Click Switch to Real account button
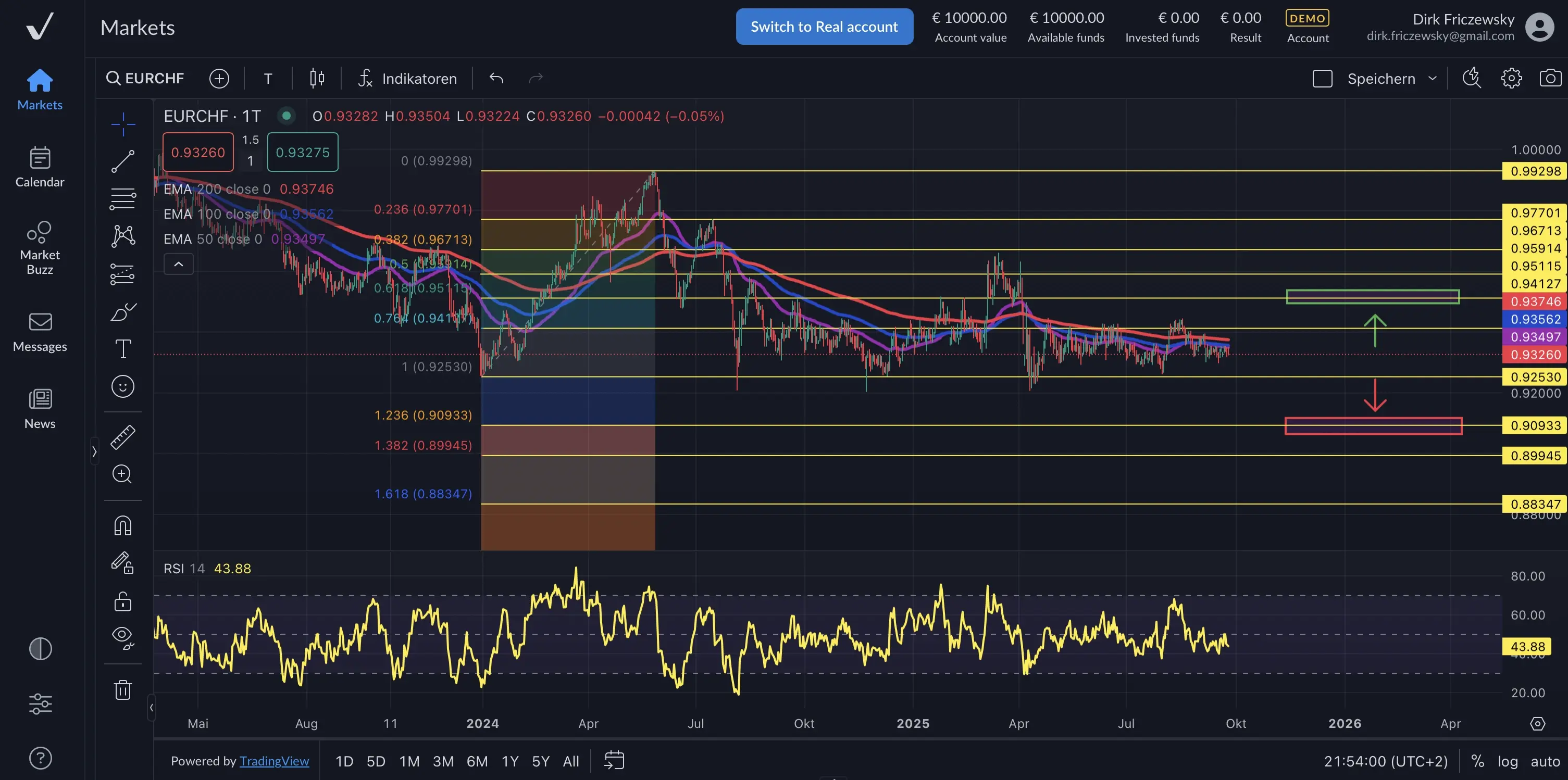 pos(824,27)
